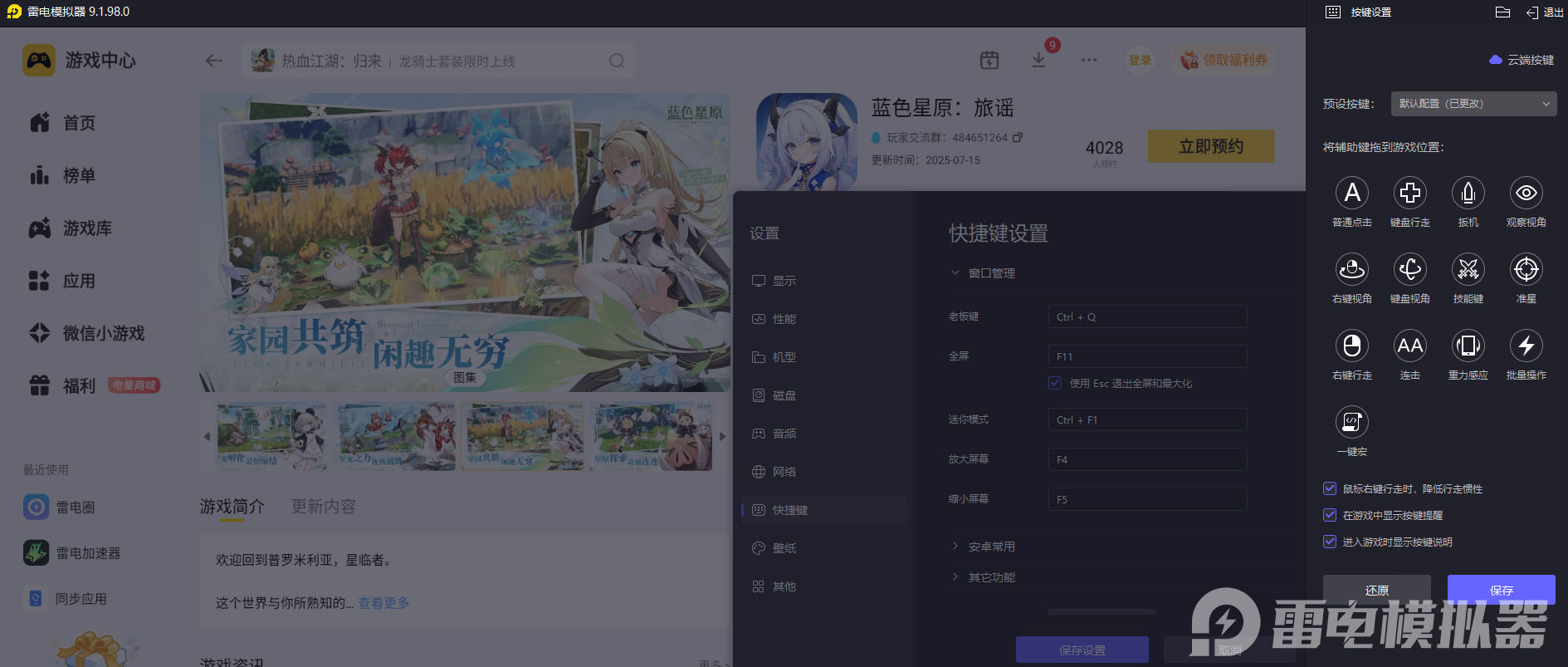
Task: Open 雷电加速器 recent app
Action: (72, 552)
